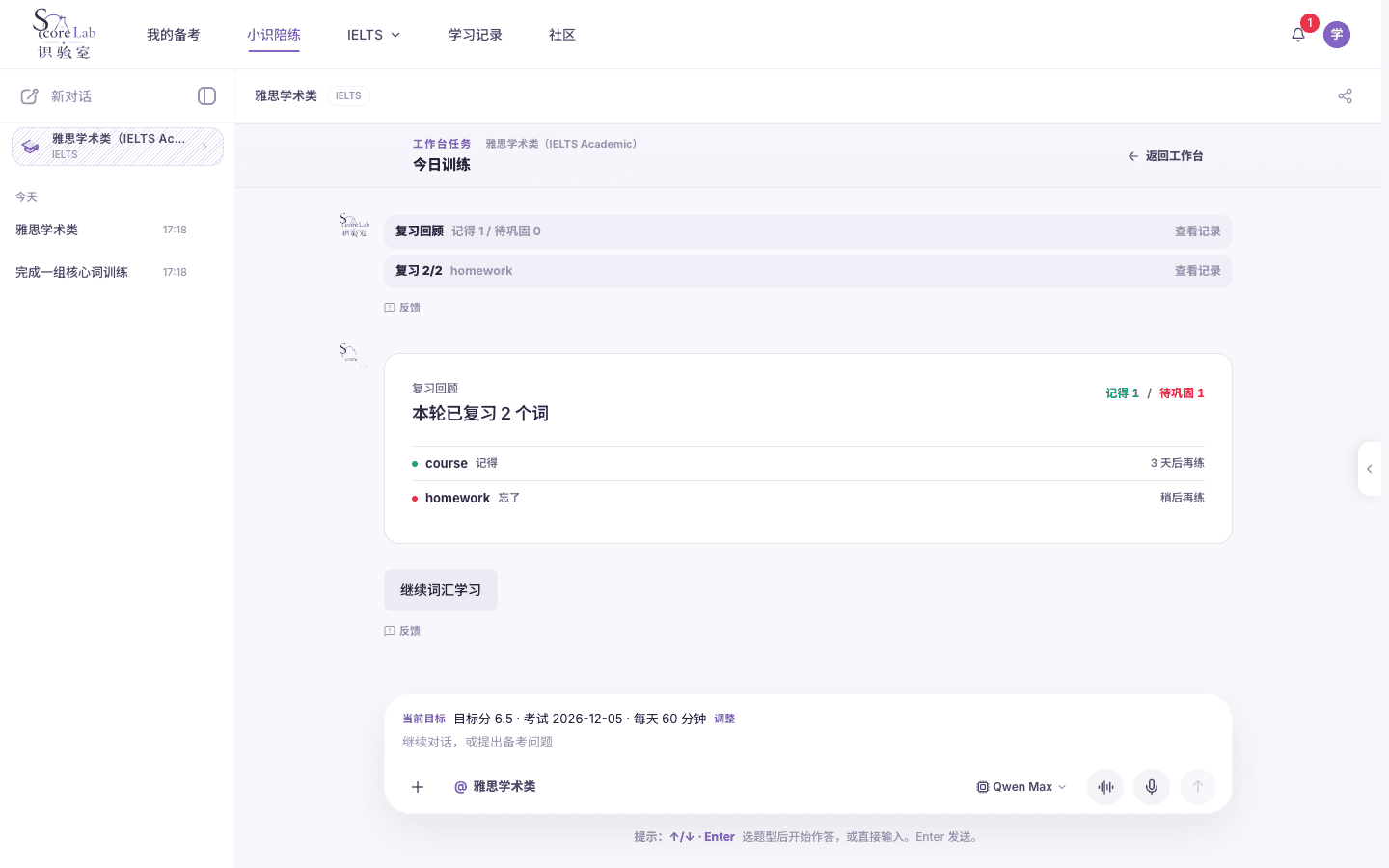The height and width of the screenshot is (868, 1389).
Task: Click 查看记录 in homework row
Action: [x=1198, y=271]
